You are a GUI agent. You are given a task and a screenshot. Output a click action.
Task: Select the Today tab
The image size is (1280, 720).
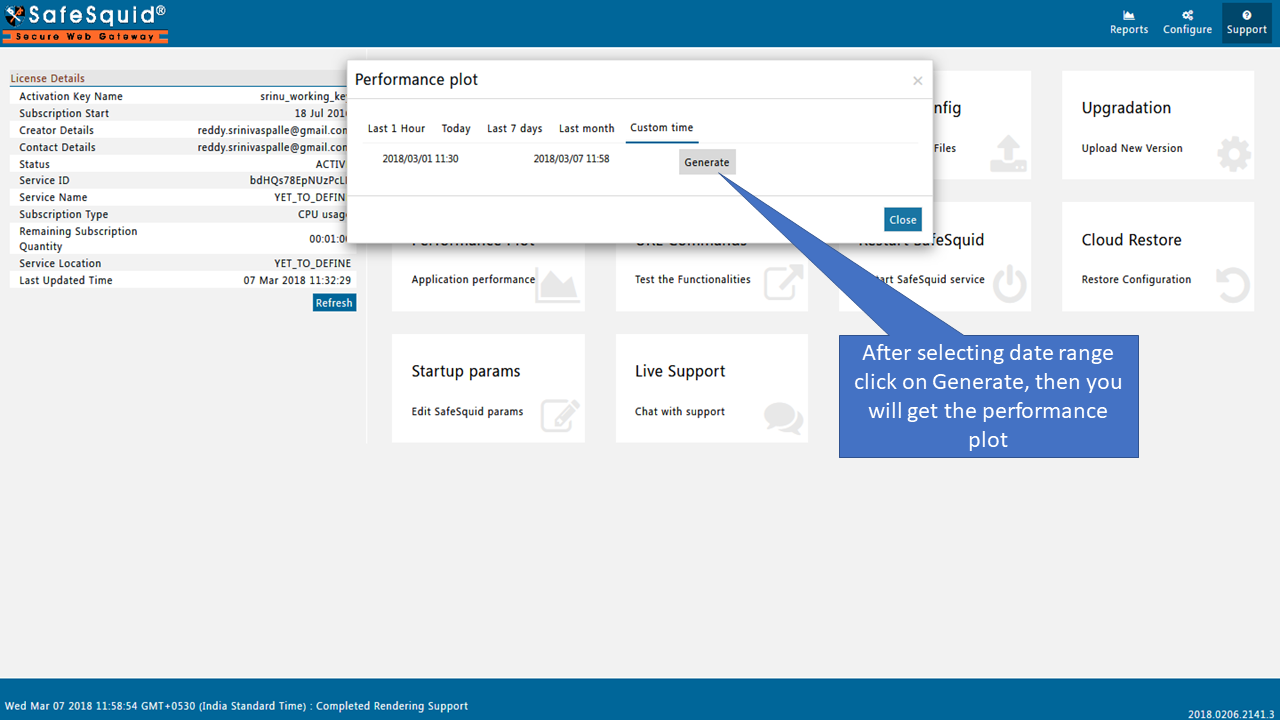[x=456, y=128]
